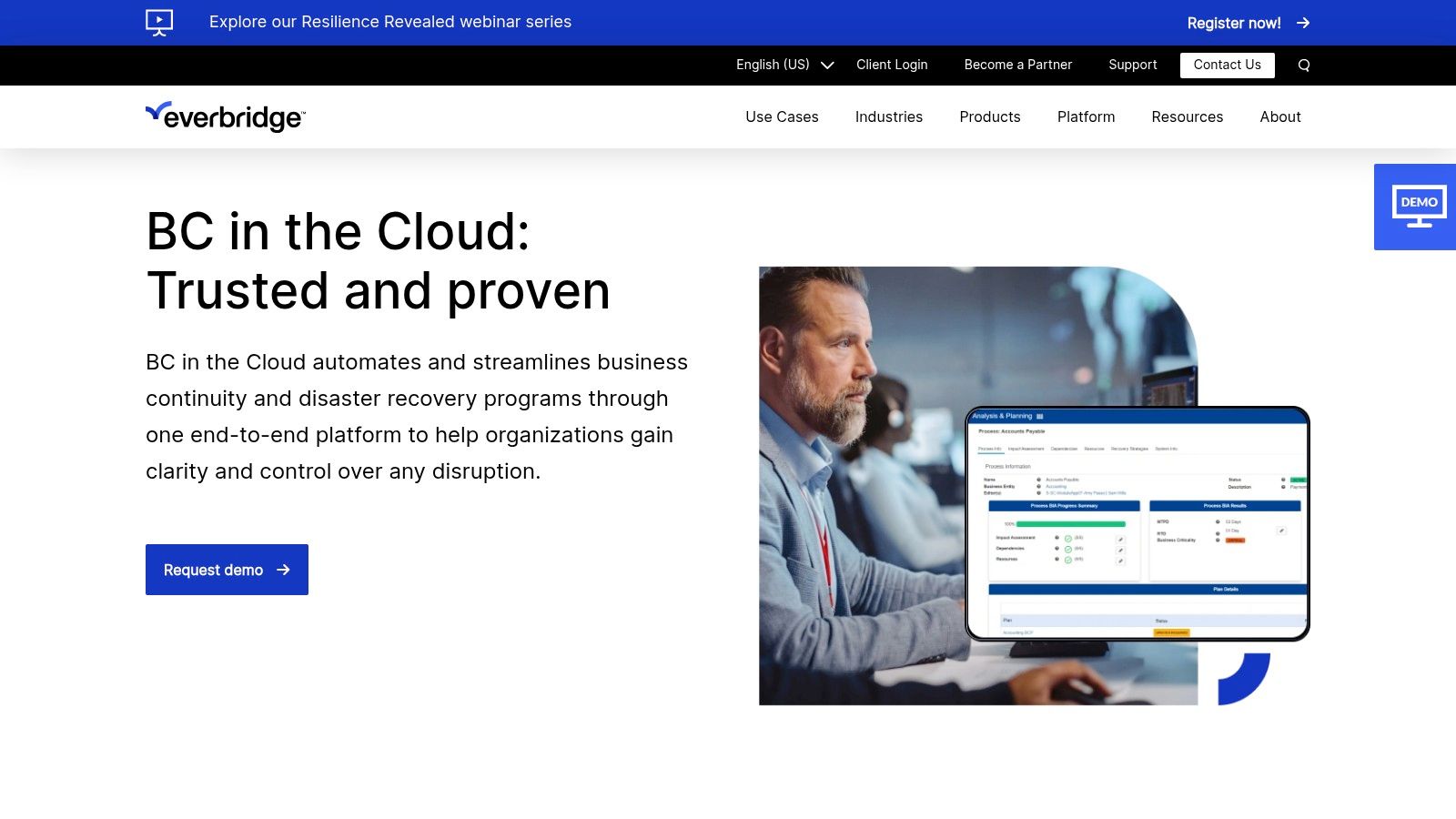The width and height of the screenshot is (1456, 819).
Task: Open the Use Cases menu
Action: 782,116
